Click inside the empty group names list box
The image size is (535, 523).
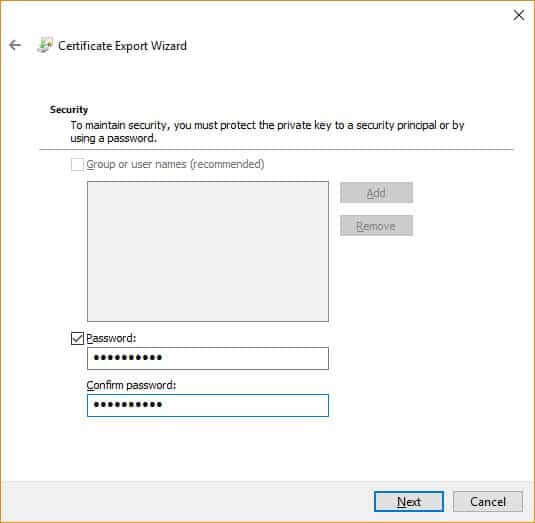[208, 251]
